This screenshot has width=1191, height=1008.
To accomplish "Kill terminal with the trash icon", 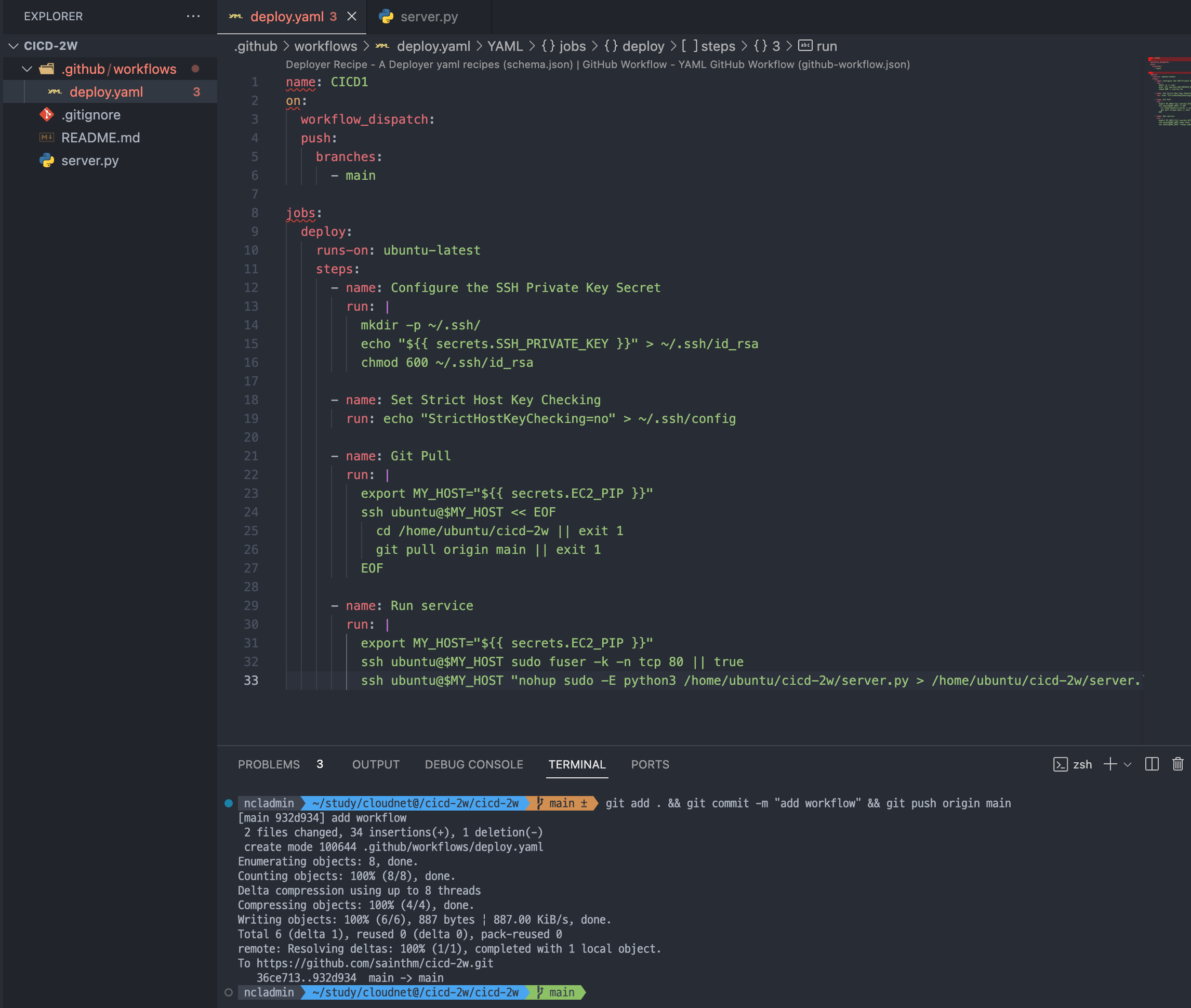I will pos(1177,764).
